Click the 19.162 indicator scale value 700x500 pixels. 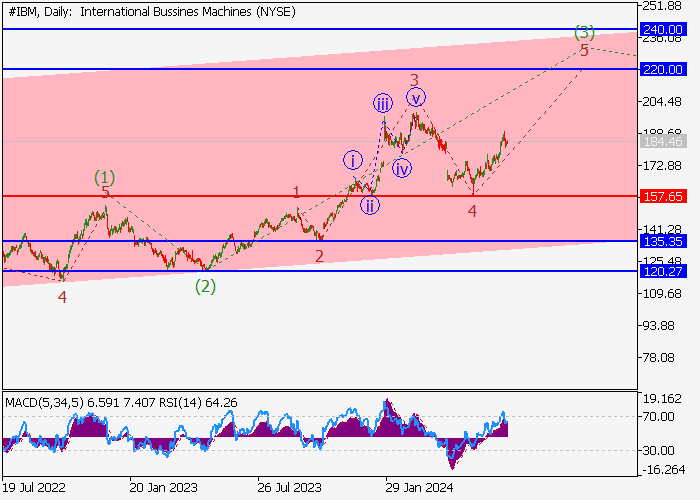point(662,399)
